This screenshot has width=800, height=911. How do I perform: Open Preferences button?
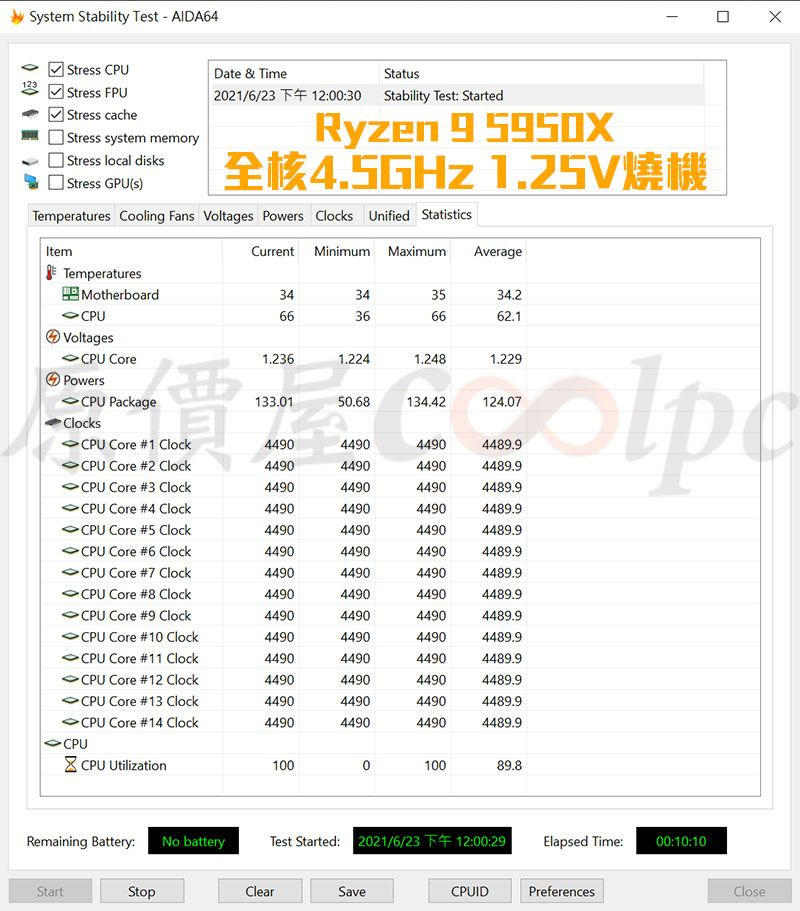click(x=562, y=891)
